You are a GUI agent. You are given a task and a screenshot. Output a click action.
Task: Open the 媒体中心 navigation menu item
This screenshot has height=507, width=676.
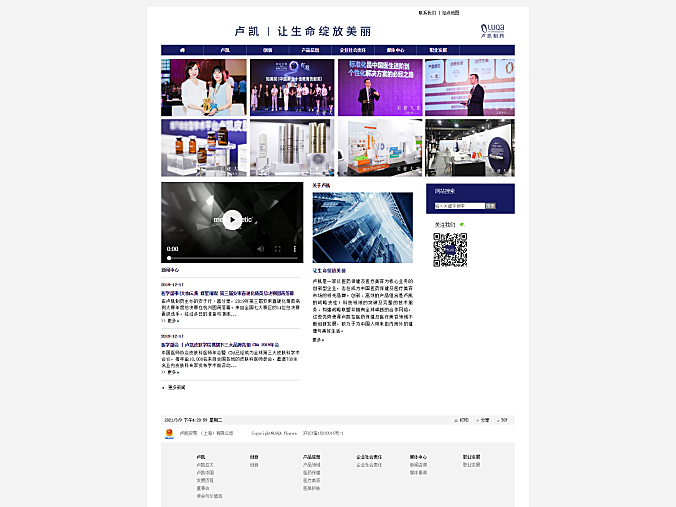click(x=395, y=50)
